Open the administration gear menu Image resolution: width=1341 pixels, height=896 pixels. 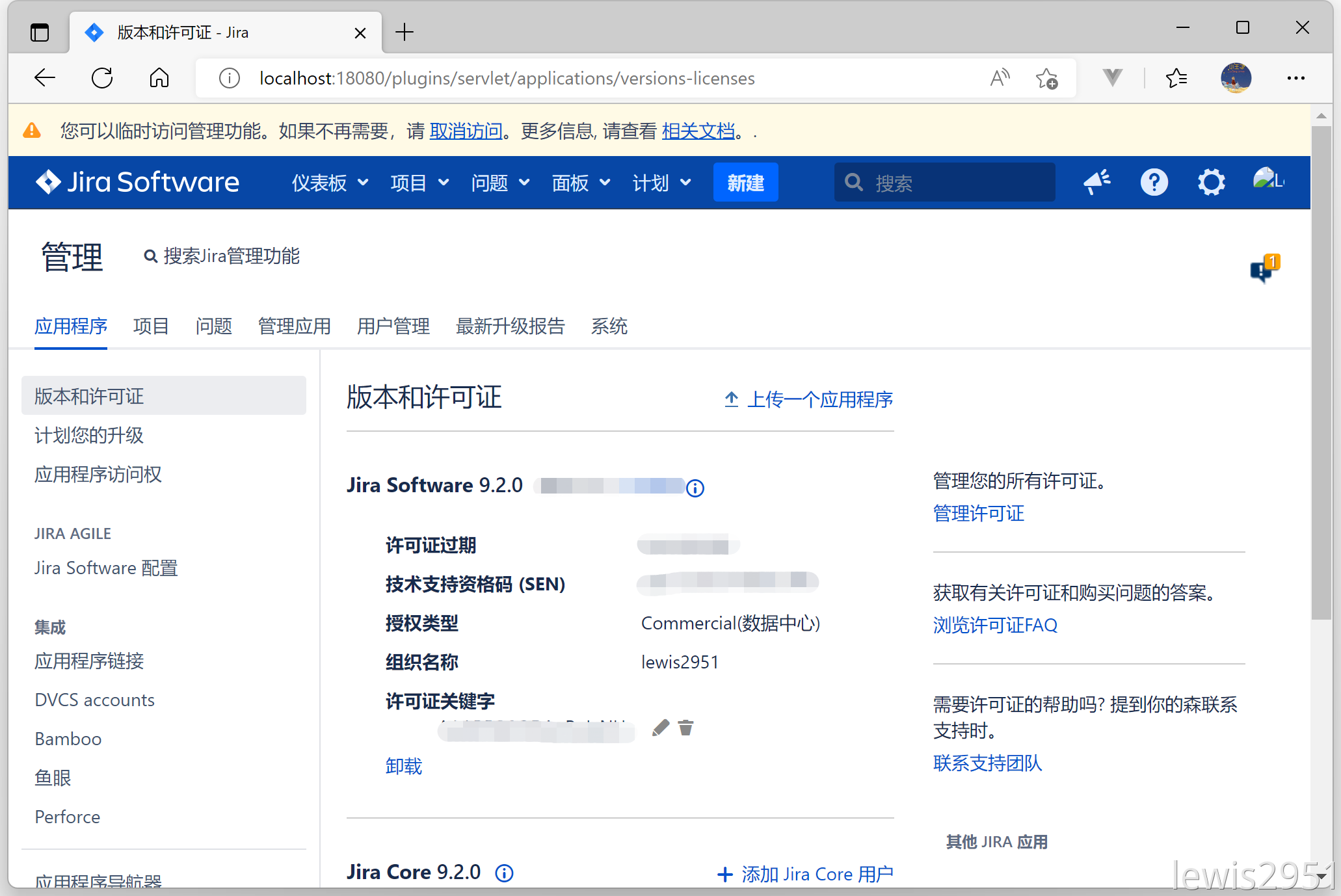coord(1211,182)
